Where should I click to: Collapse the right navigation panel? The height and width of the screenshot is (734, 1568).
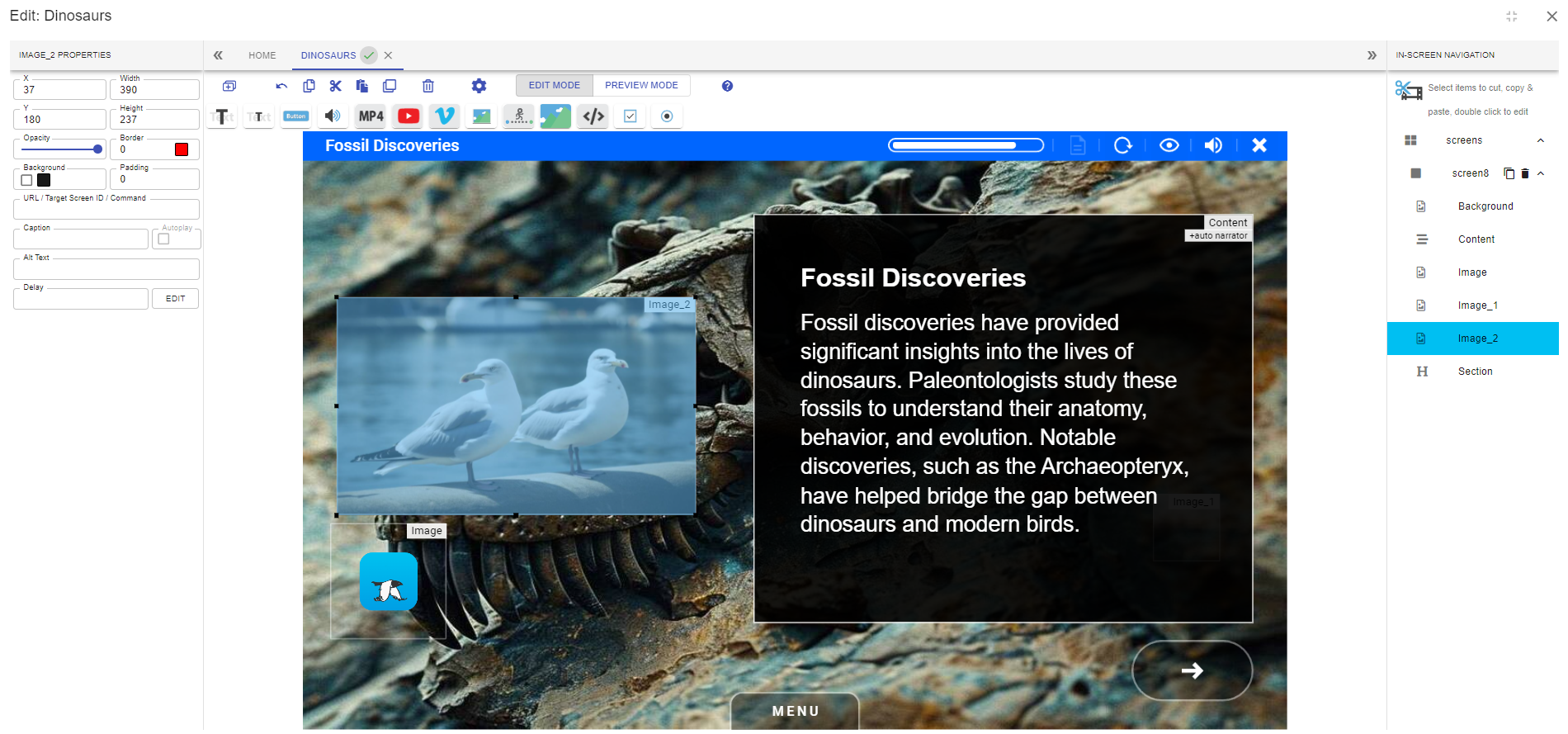1372,55
